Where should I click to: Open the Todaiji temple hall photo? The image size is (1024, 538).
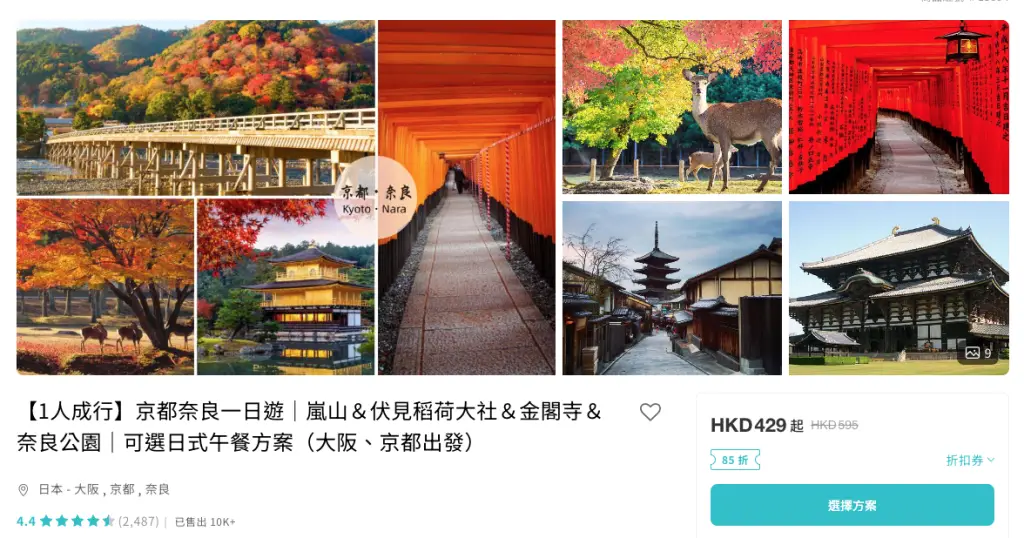899,288
